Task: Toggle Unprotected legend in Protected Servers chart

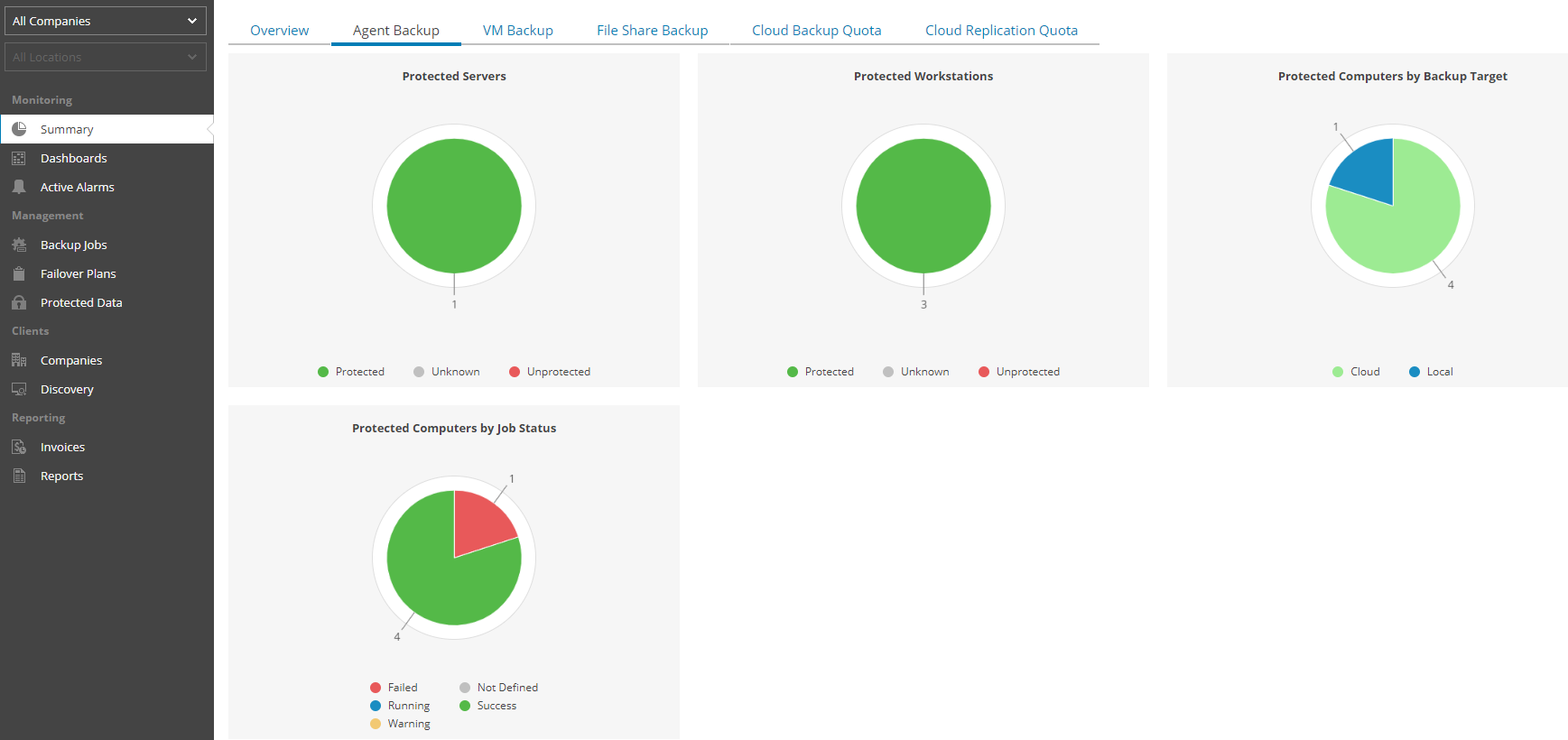Action: click(x=550, y=372)
